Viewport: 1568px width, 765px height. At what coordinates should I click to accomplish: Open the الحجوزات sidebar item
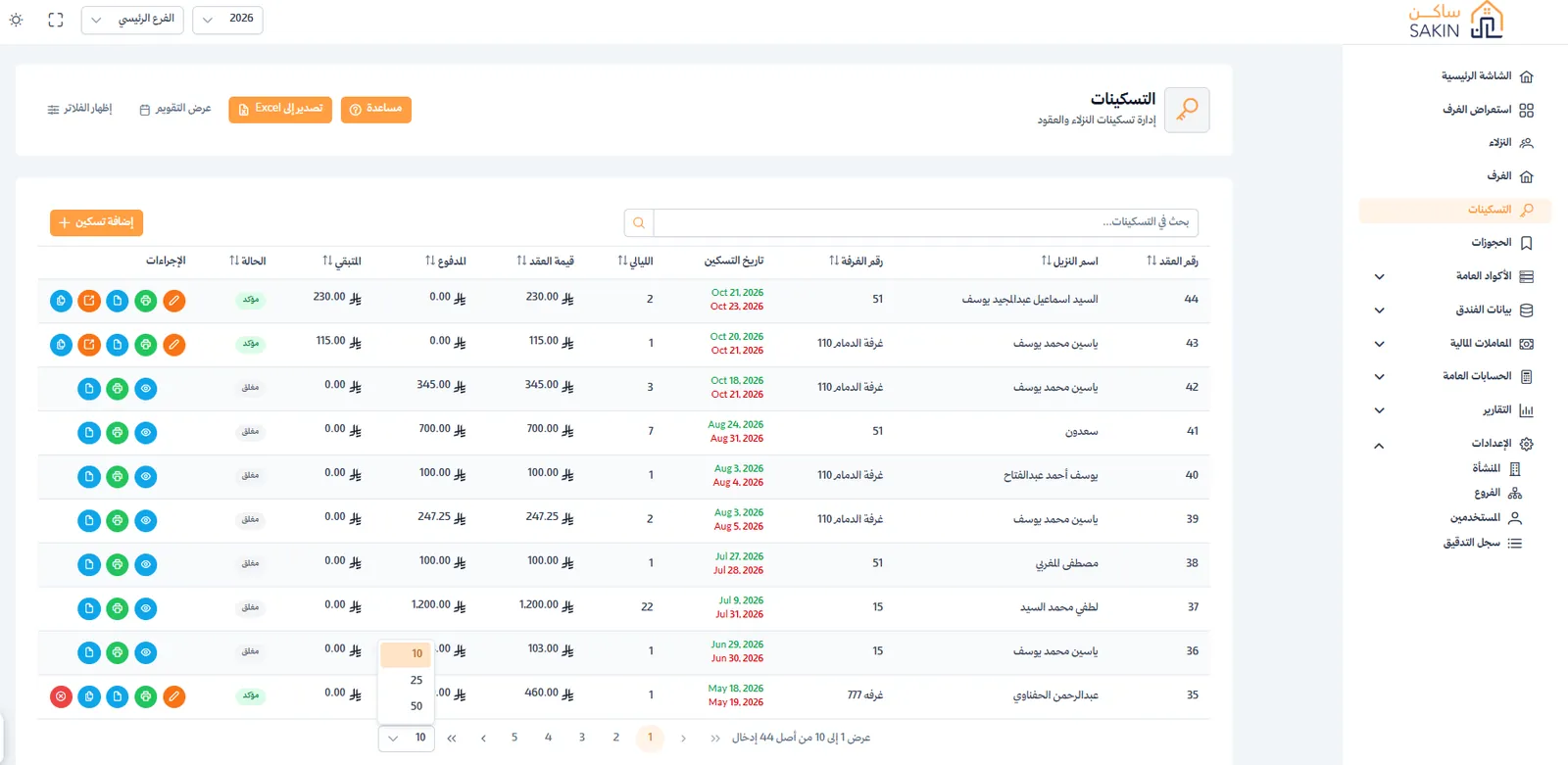[x=1456, y=243]
